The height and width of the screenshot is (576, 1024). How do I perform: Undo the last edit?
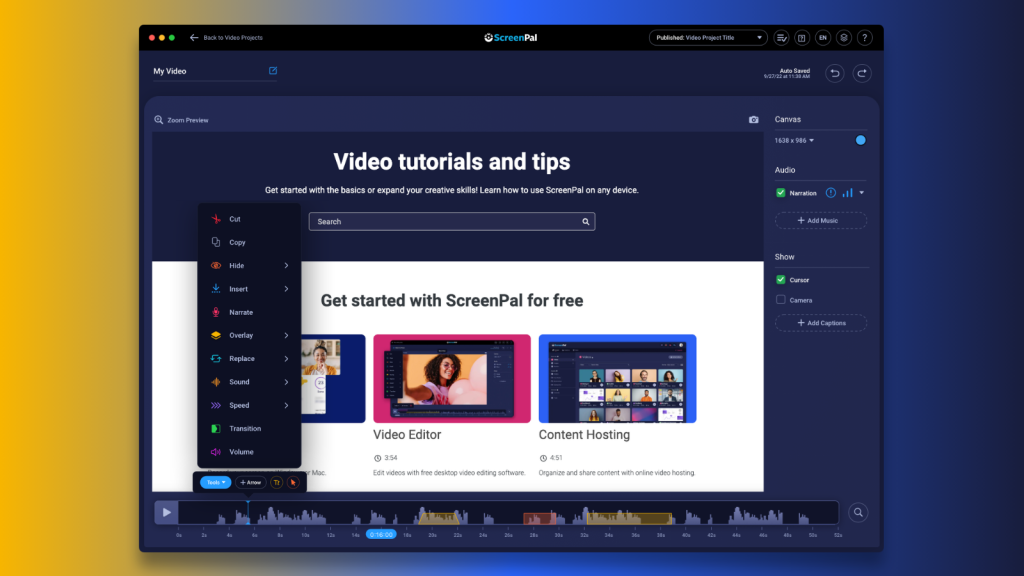[835, 73]
